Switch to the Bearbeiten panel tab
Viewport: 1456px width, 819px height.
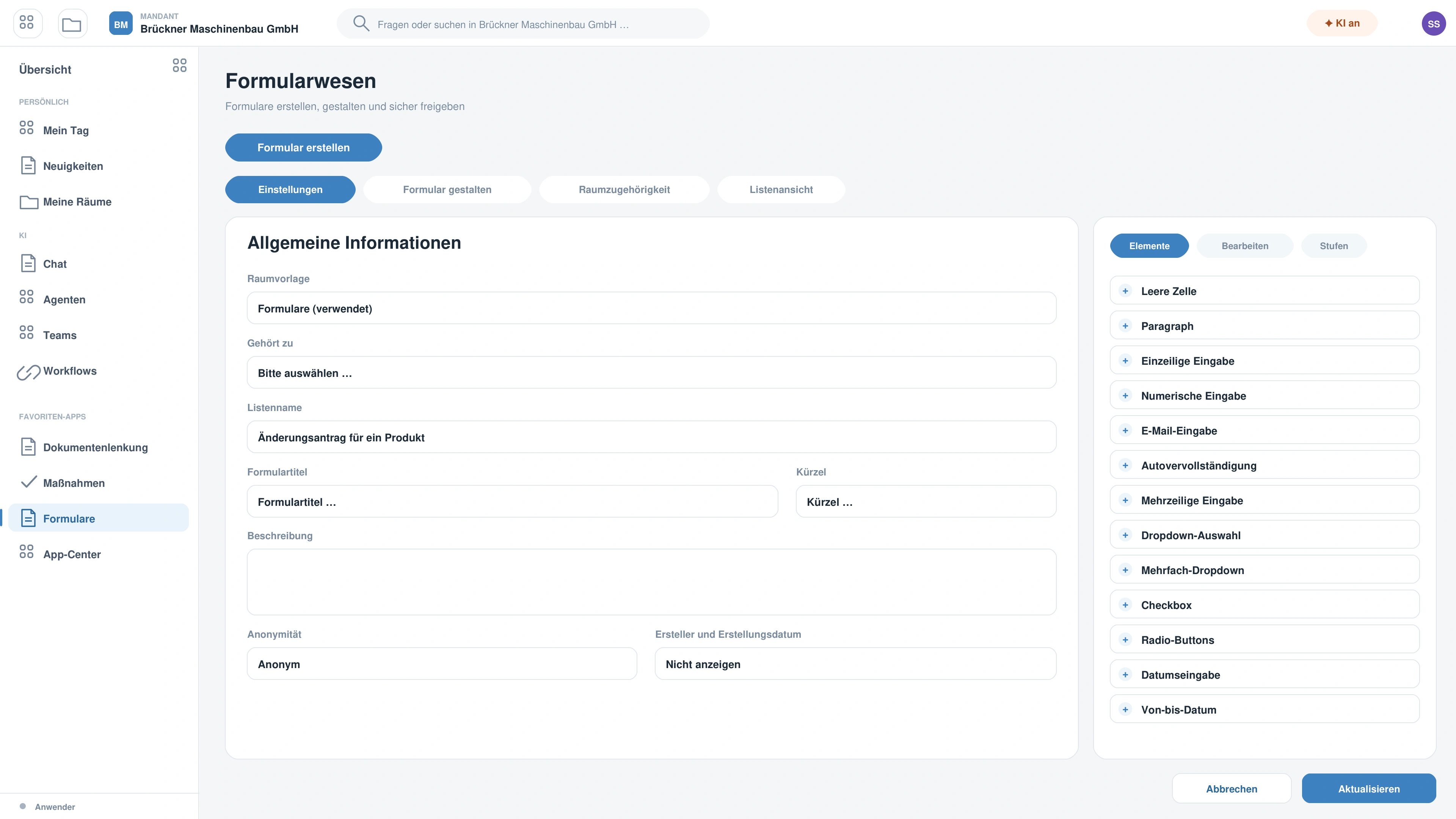click(1244, 245)
